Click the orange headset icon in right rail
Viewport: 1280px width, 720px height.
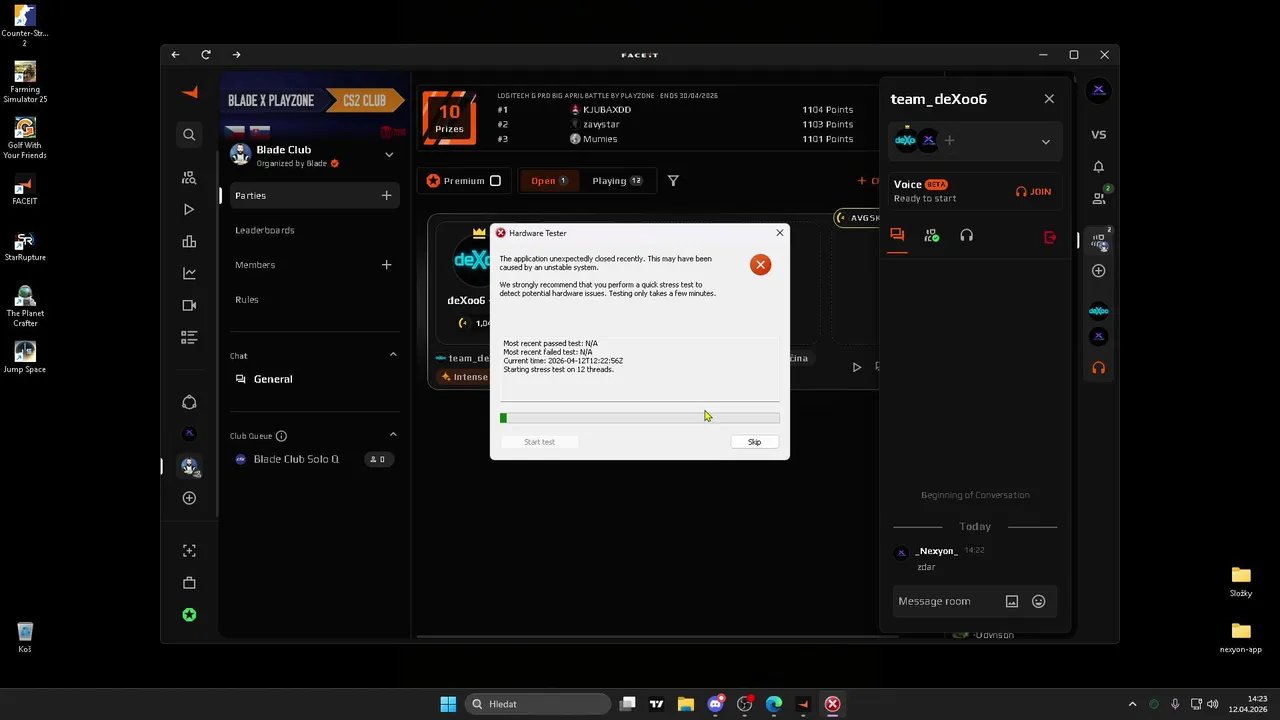(1098, 368)
